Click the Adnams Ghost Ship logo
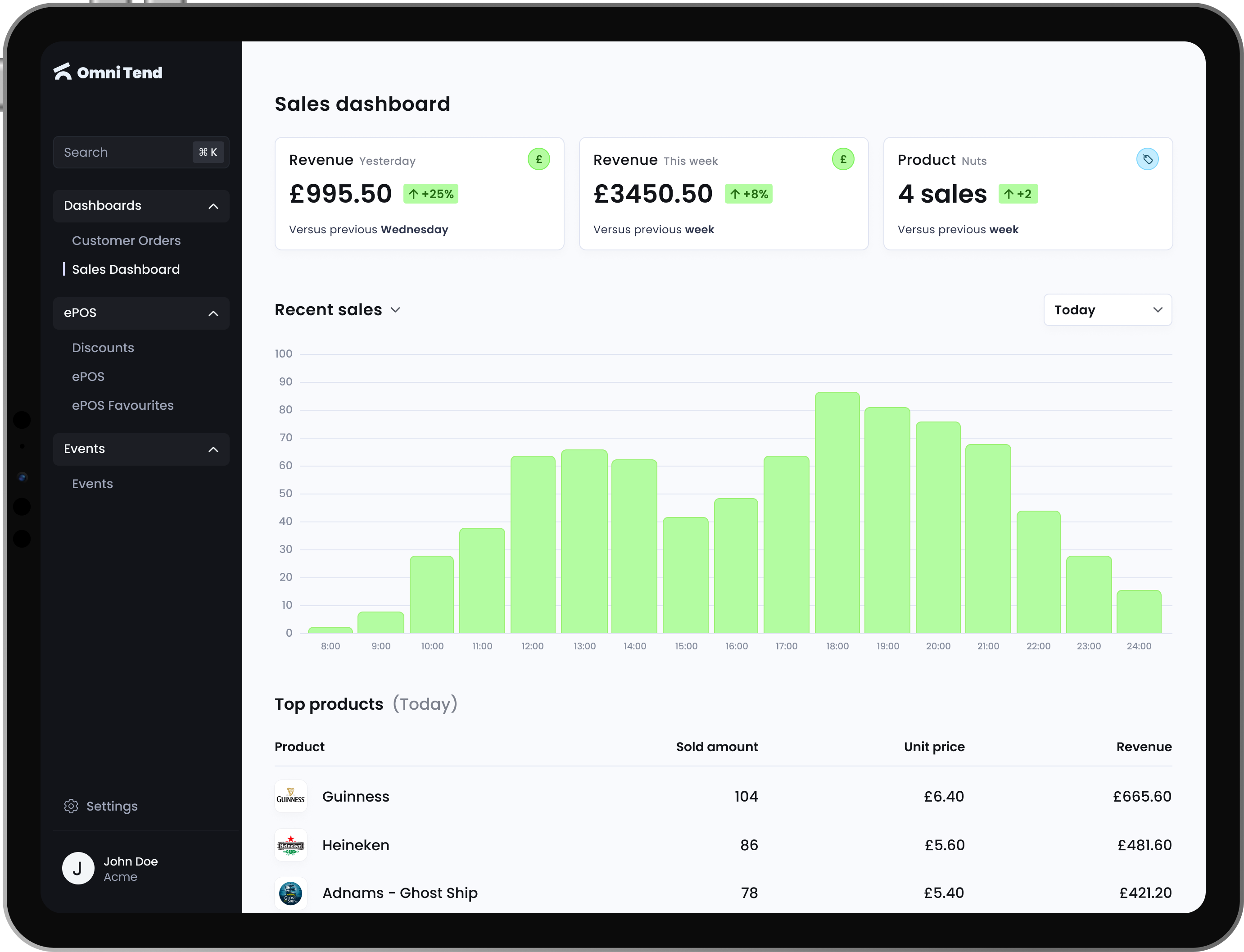The width and height of the screenshot is (1244, 952). coord(290,893)
